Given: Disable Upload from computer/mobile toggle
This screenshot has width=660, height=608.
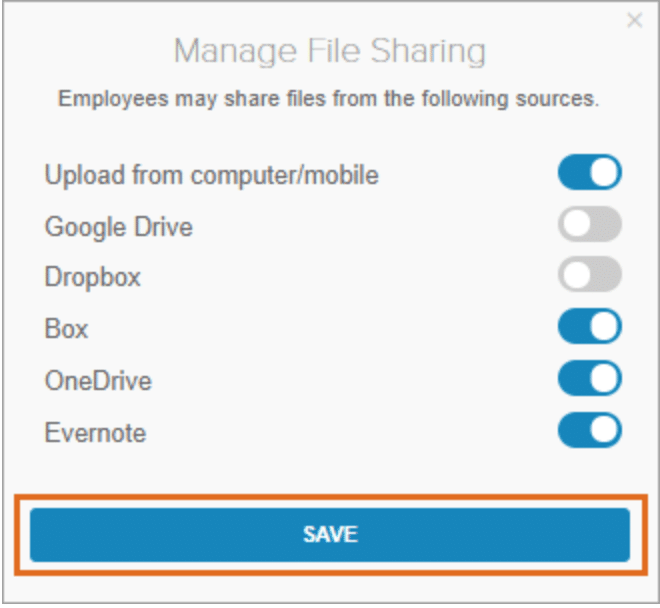Looking at the screenshot, I should click(589, 173).
